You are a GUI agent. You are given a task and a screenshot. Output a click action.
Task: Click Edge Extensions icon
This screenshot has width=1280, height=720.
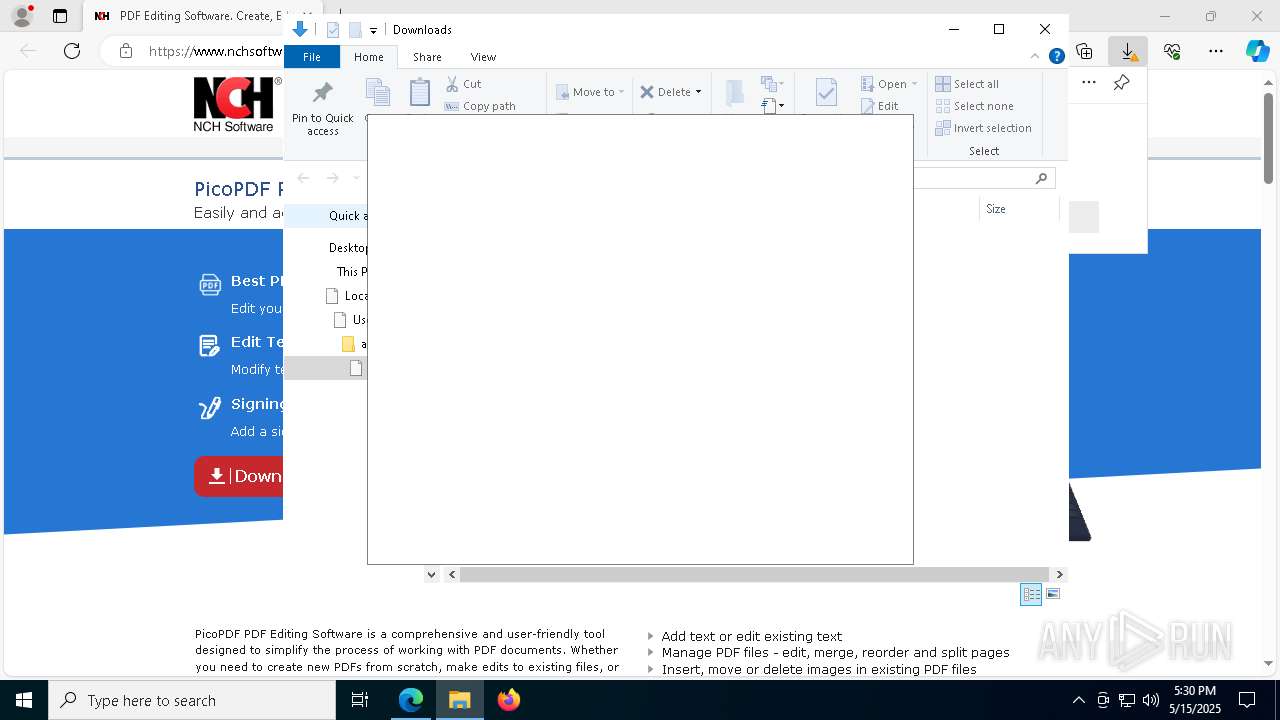click(x=1084, y=51)
